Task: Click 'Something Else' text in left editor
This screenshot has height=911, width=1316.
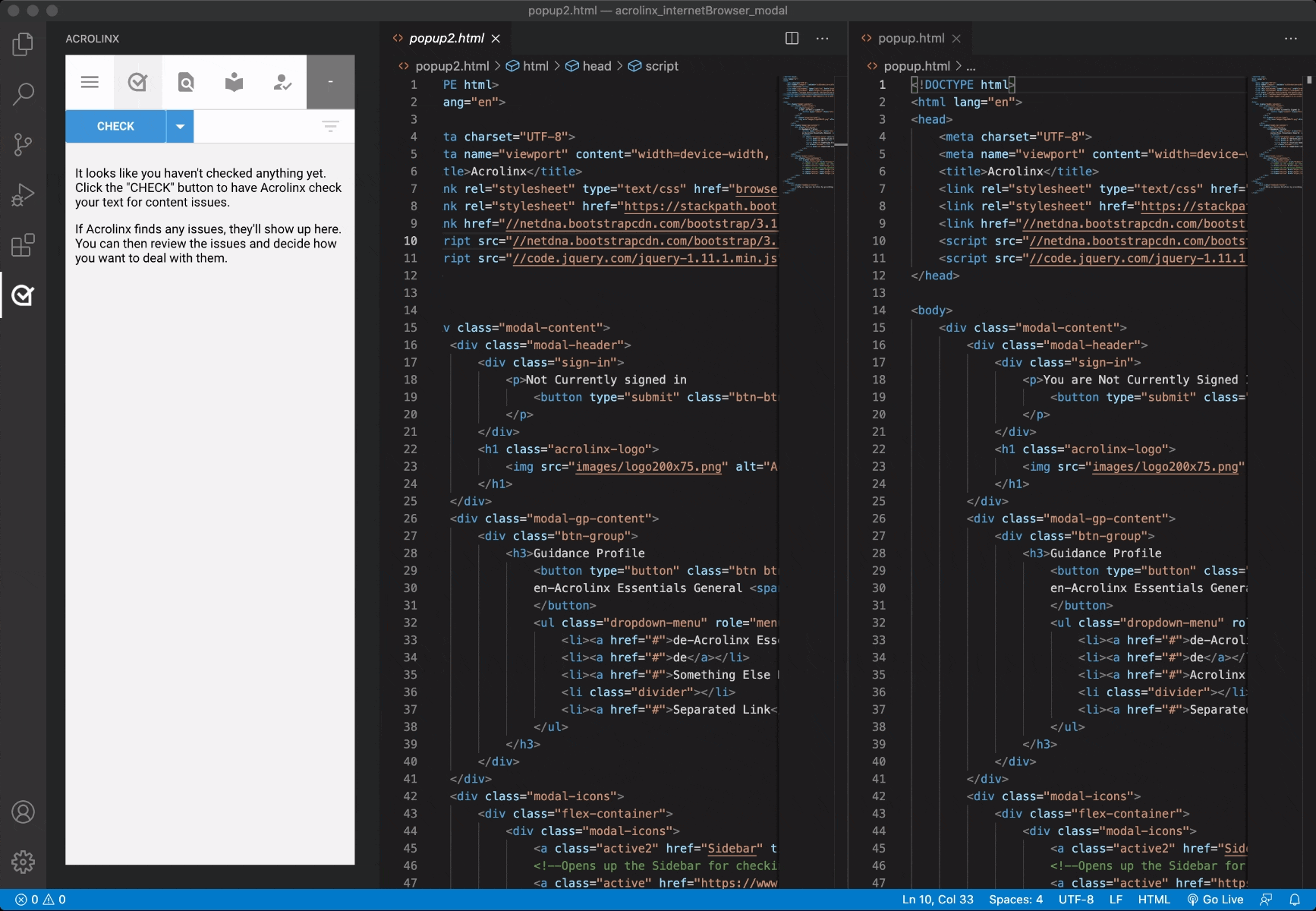Action: point(722,675)
